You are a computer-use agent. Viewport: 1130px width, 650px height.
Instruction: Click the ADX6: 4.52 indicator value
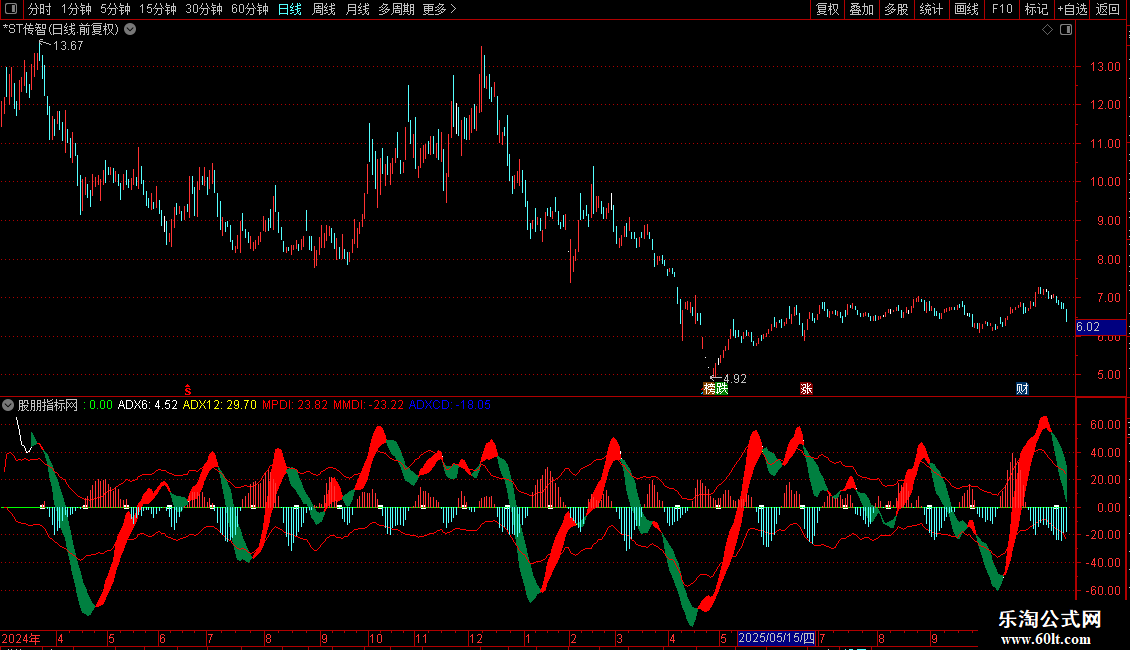click(148, 405)
